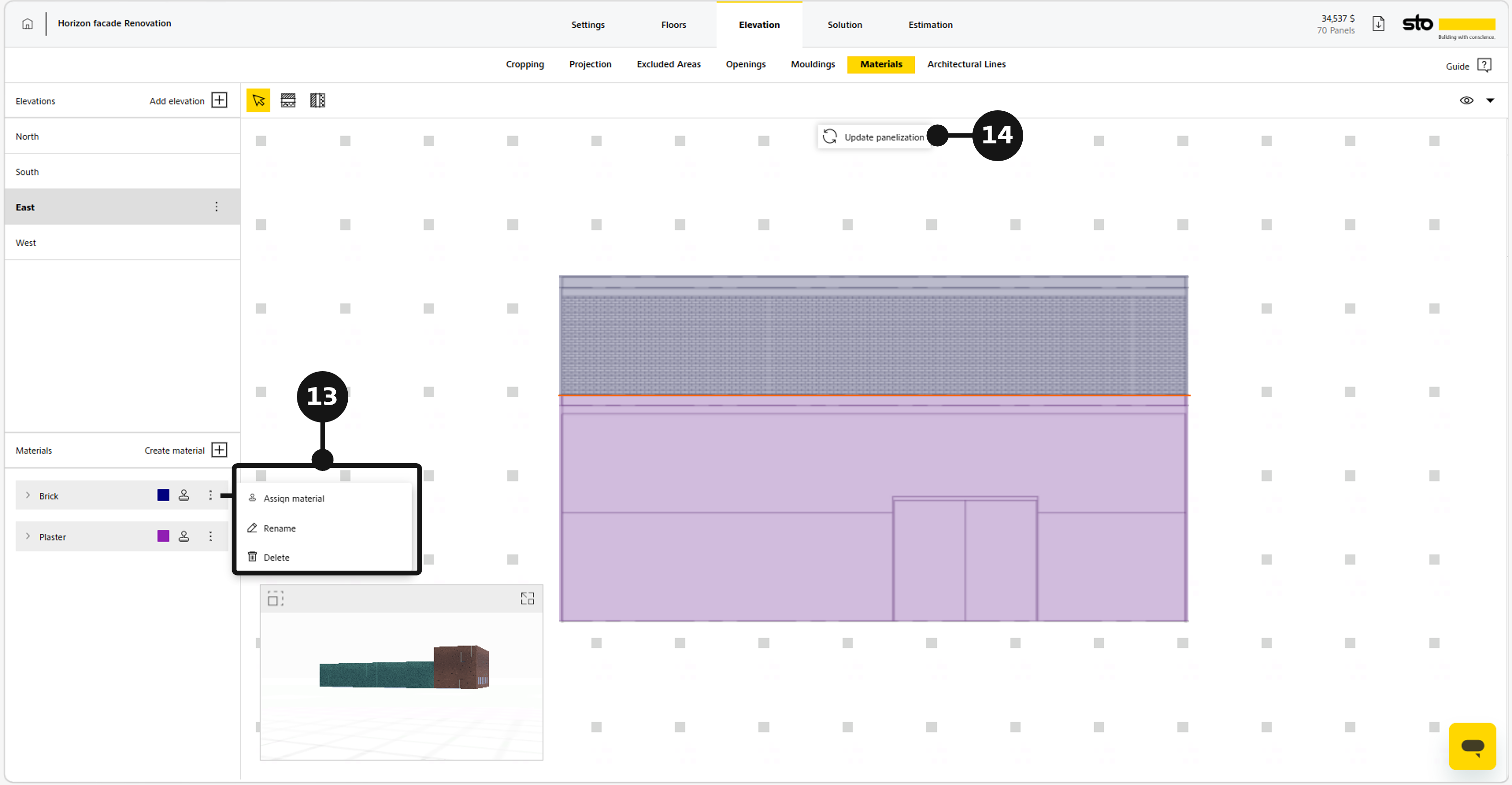Open the Estimation tab
This screenshot has width=1512, height=785.
point(930,24)
